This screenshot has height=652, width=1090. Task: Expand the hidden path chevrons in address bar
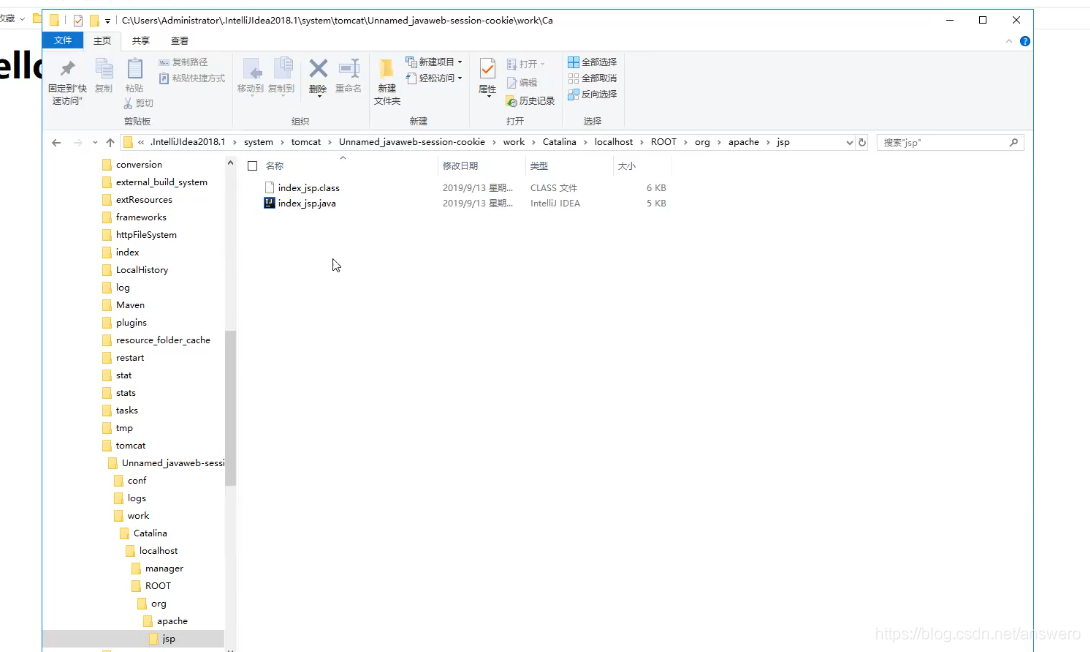tap(141, 142)
